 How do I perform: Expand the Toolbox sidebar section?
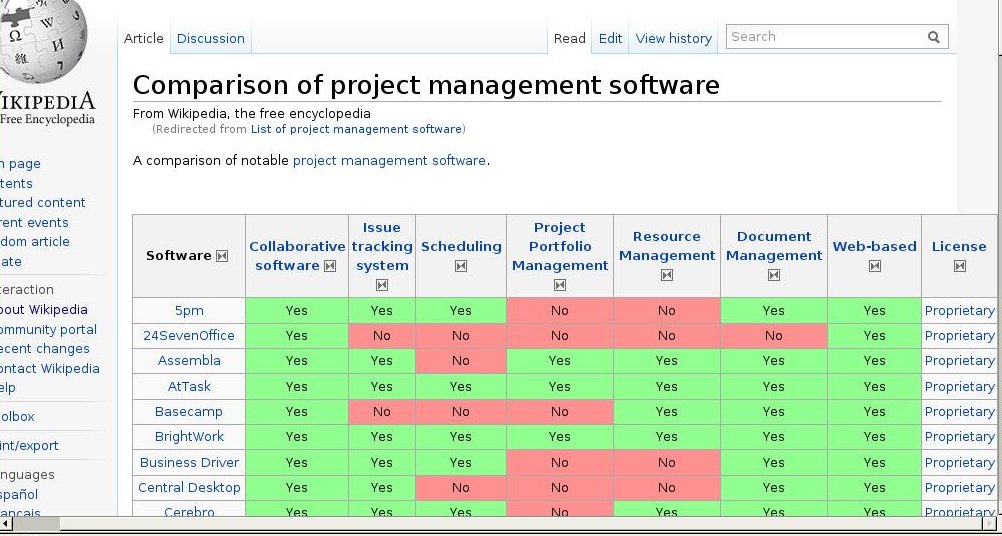pyautogui.click(x=17, y=417)
